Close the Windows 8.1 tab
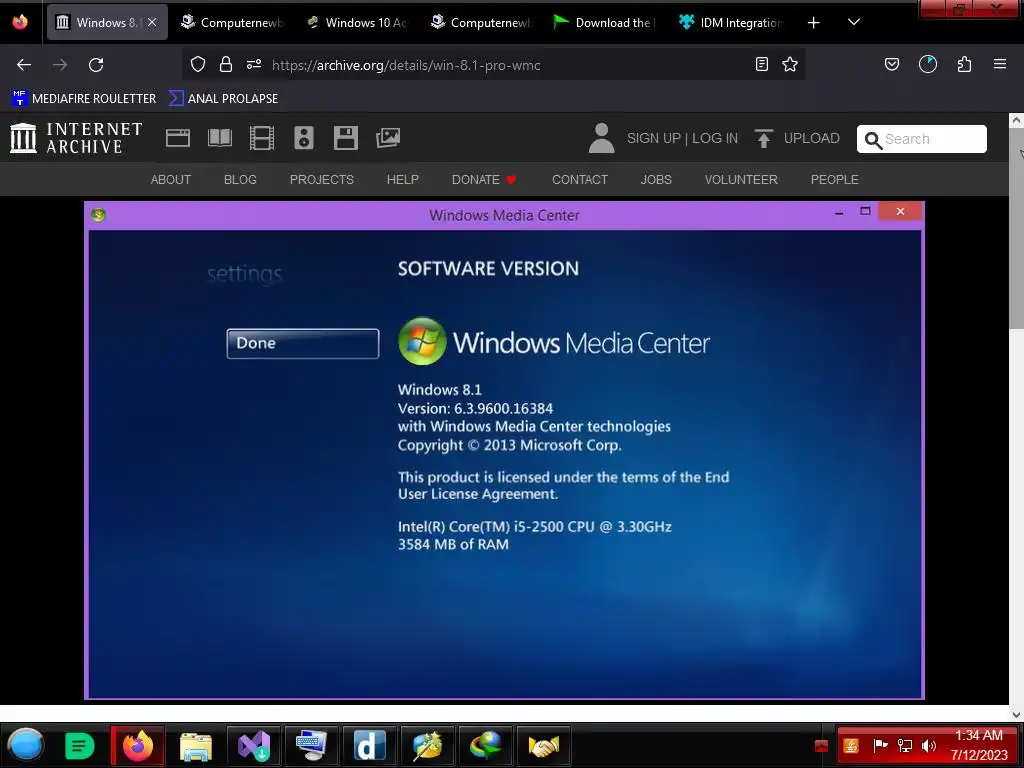 click(x=152, y=22)
